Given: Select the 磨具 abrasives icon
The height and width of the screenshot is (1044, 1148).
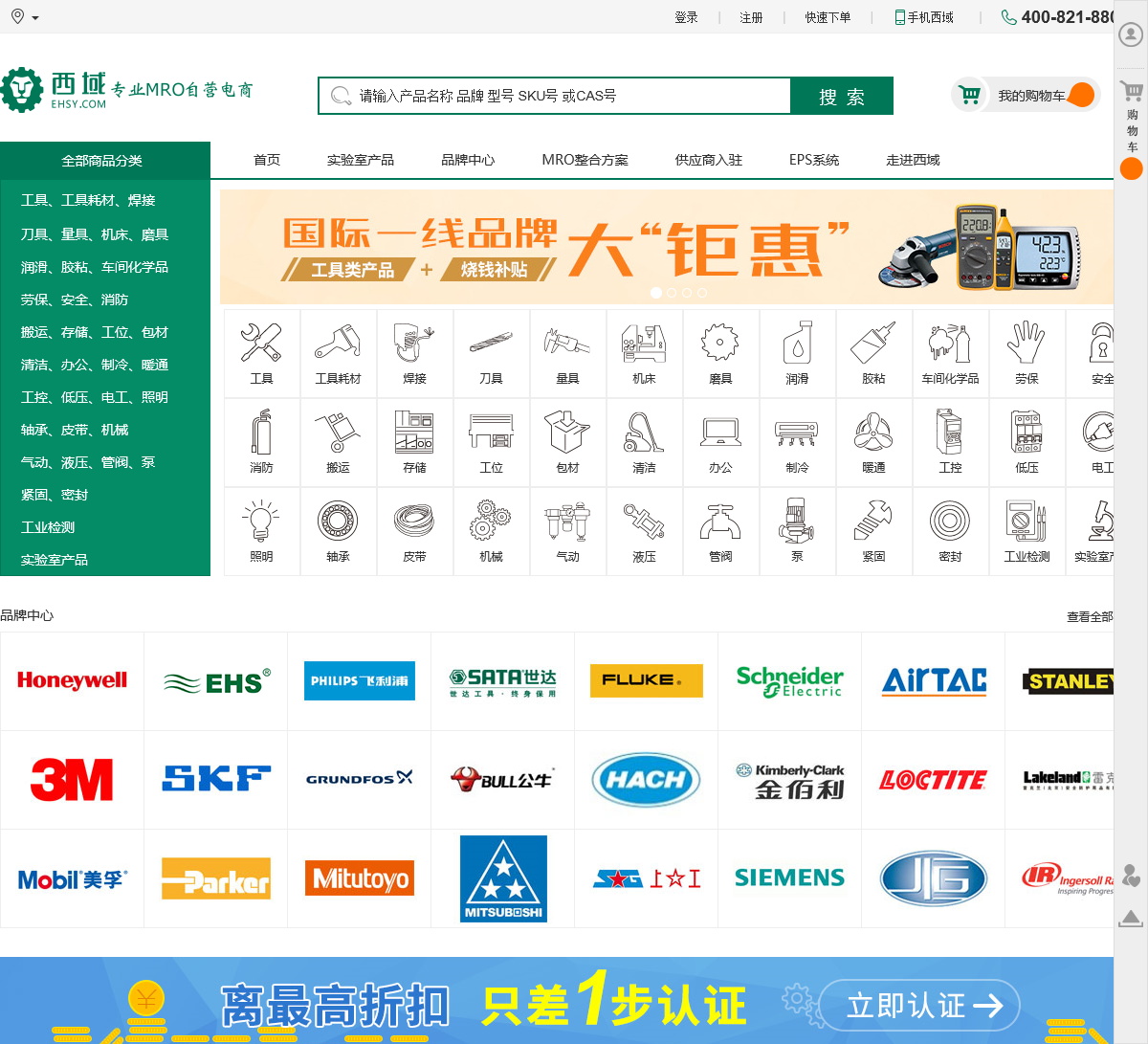Looking at the screenshot, I should [720, 343].
